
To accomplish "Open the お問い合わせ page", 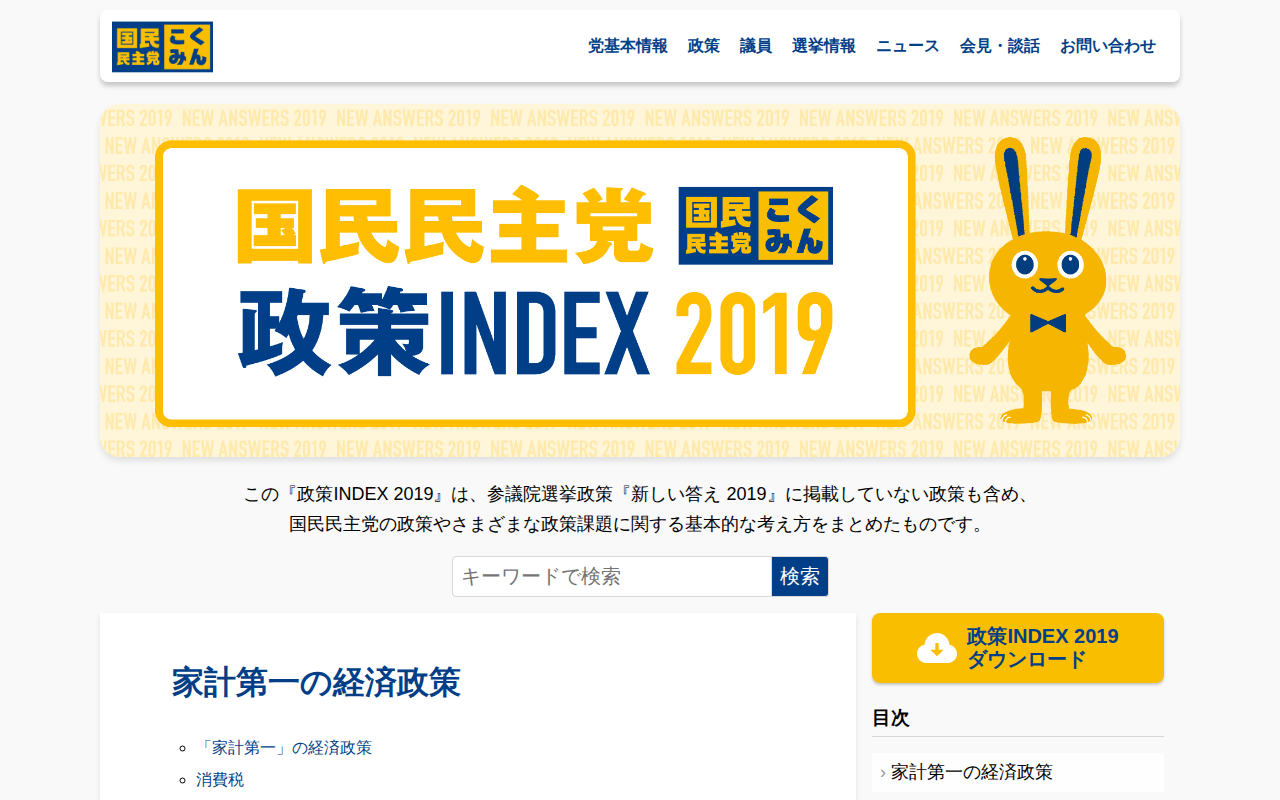I will click(x=1107, y=46).
